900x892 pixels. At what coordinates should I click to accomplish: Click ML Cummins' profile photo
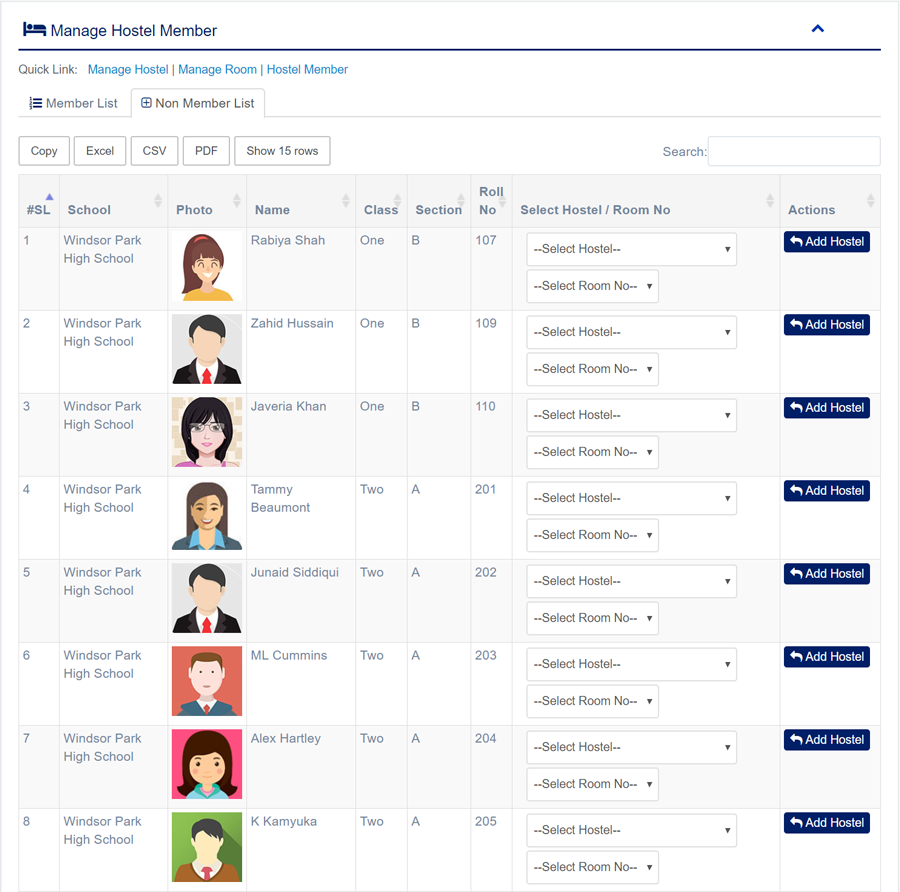click(206, 681)
